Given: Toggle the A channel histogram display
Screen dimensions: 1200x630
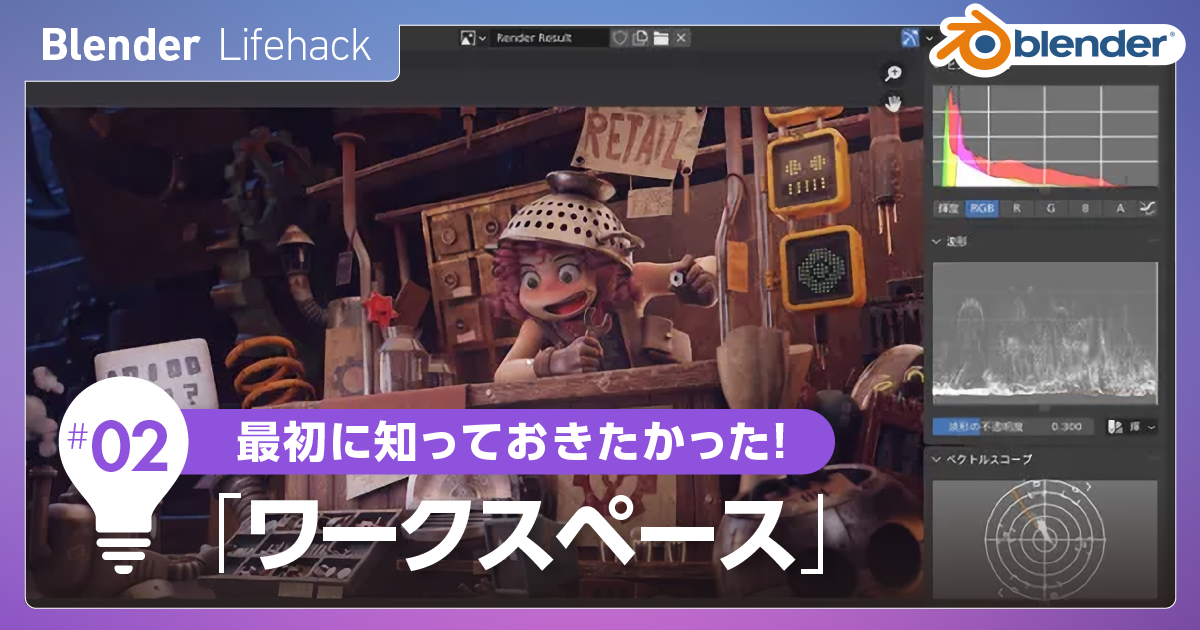Looking at the screenshot, I should [x=1120, y=209].
